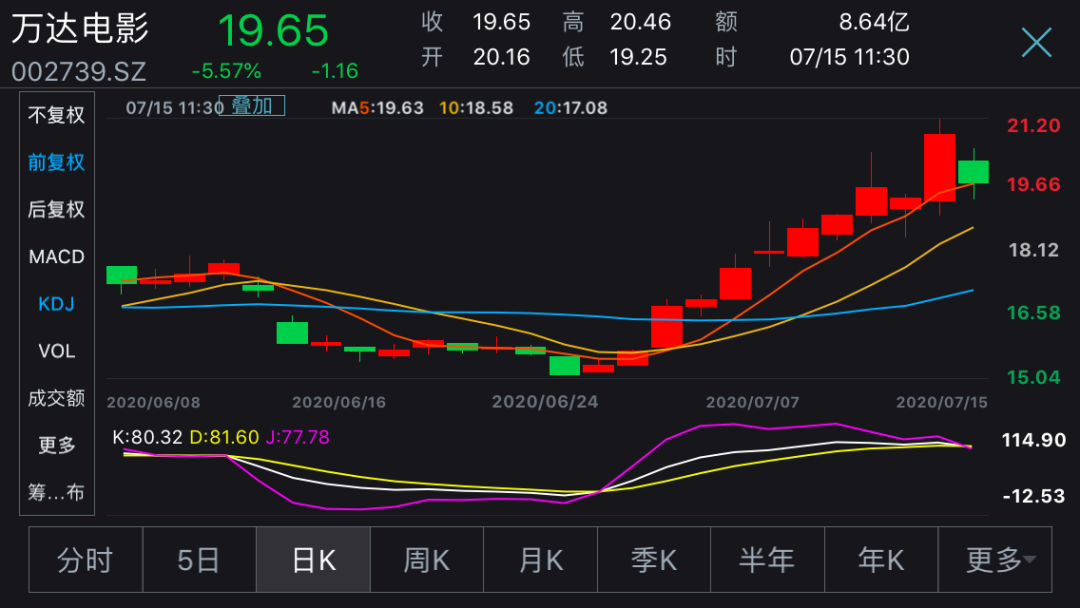The height and width of the screenshot is (608, 1080).
Task: Tap the stock code 002739.SZ
Action: click(x=79, y=72)
